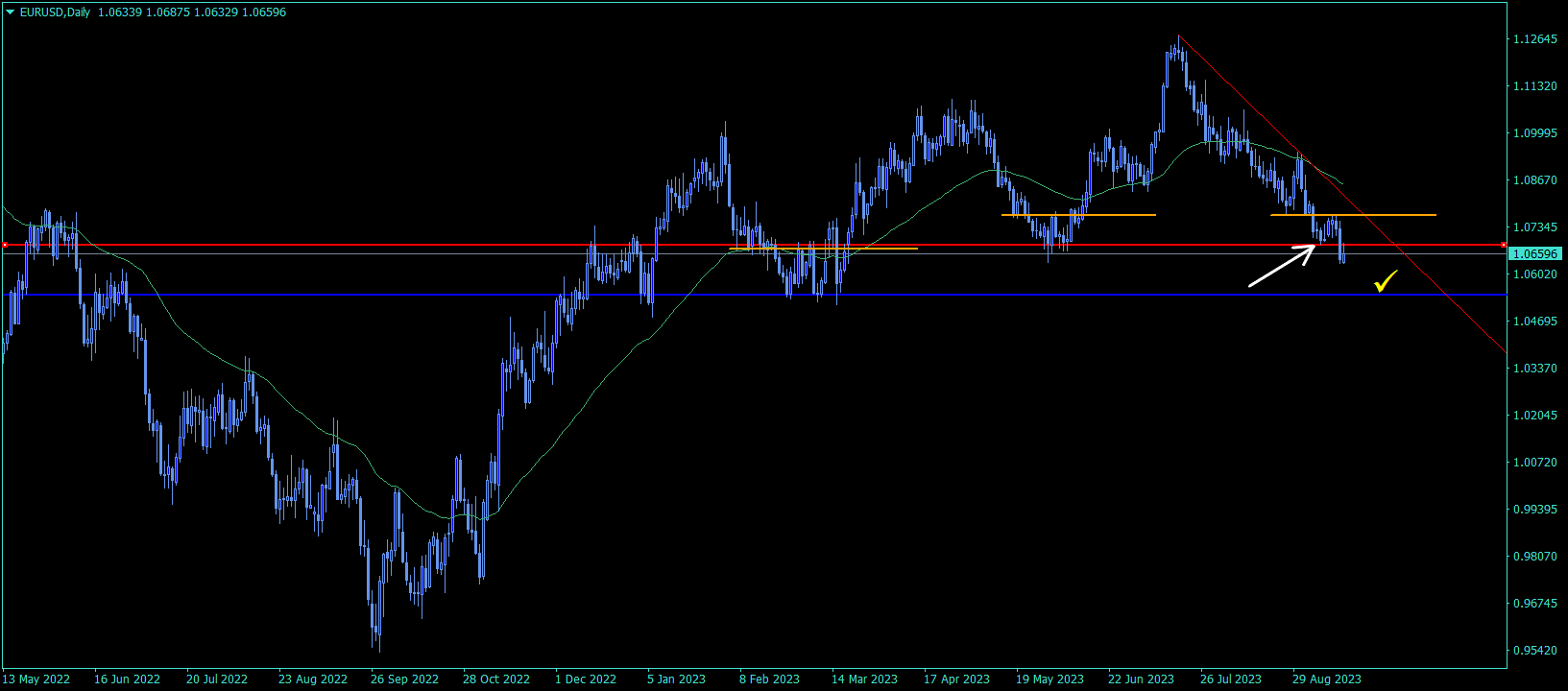1568x691 pixels.
Task: Click the 22 Jun 2023 date label
Action: point(1141,679)
